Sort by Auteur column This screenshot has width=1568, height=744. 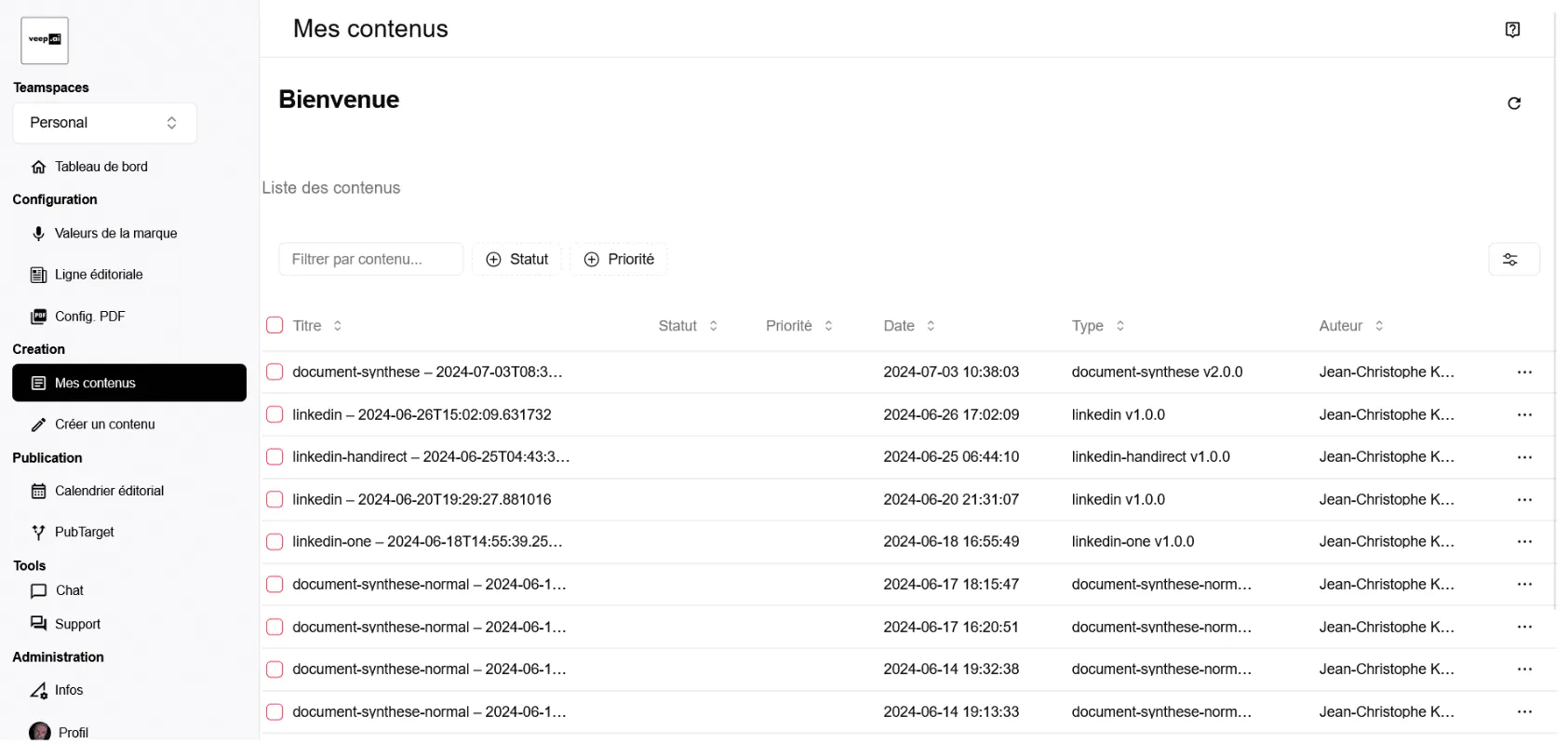coord(1351,326)
